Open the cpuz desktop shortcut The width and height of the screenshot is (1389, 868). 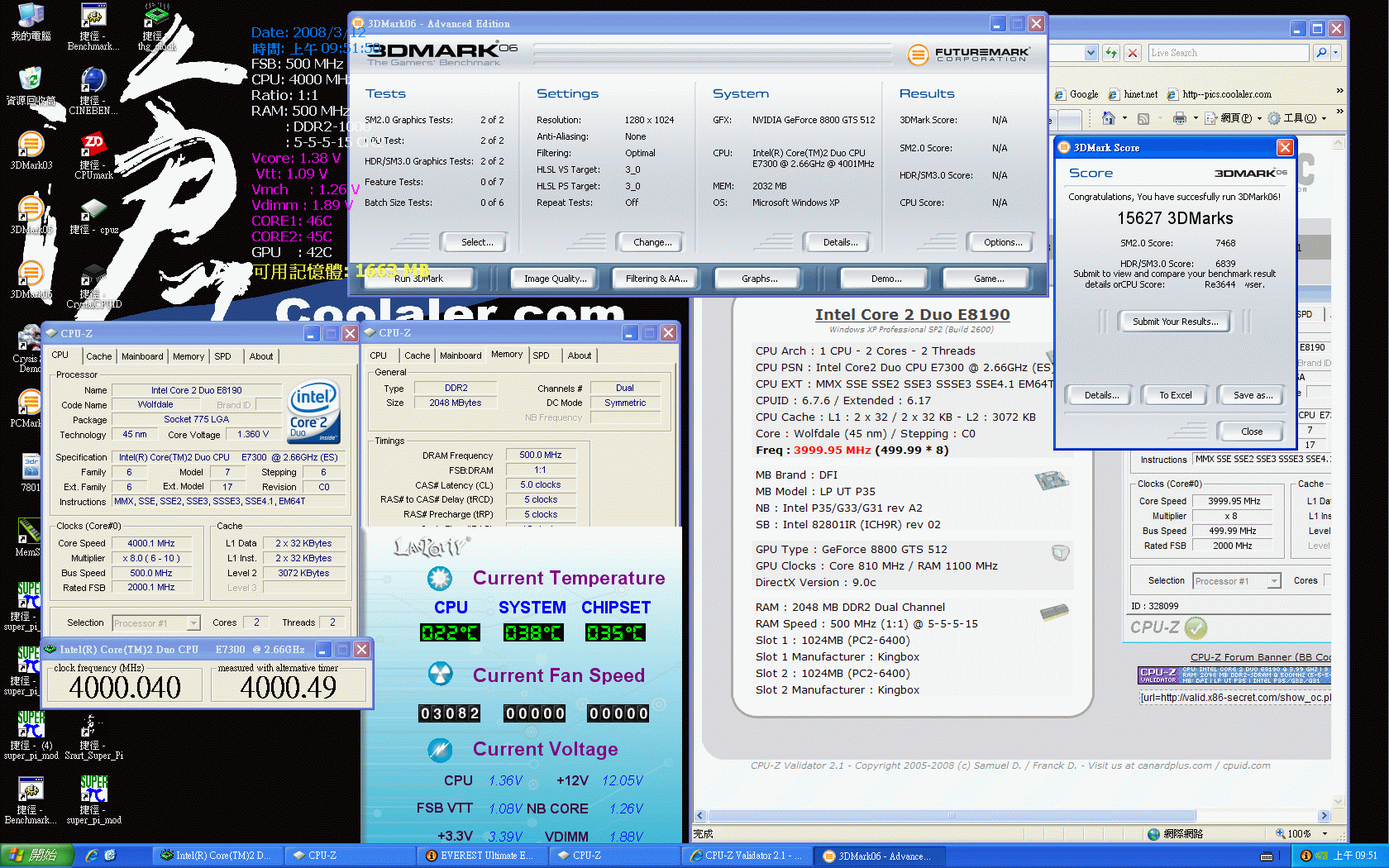point(93,217)
